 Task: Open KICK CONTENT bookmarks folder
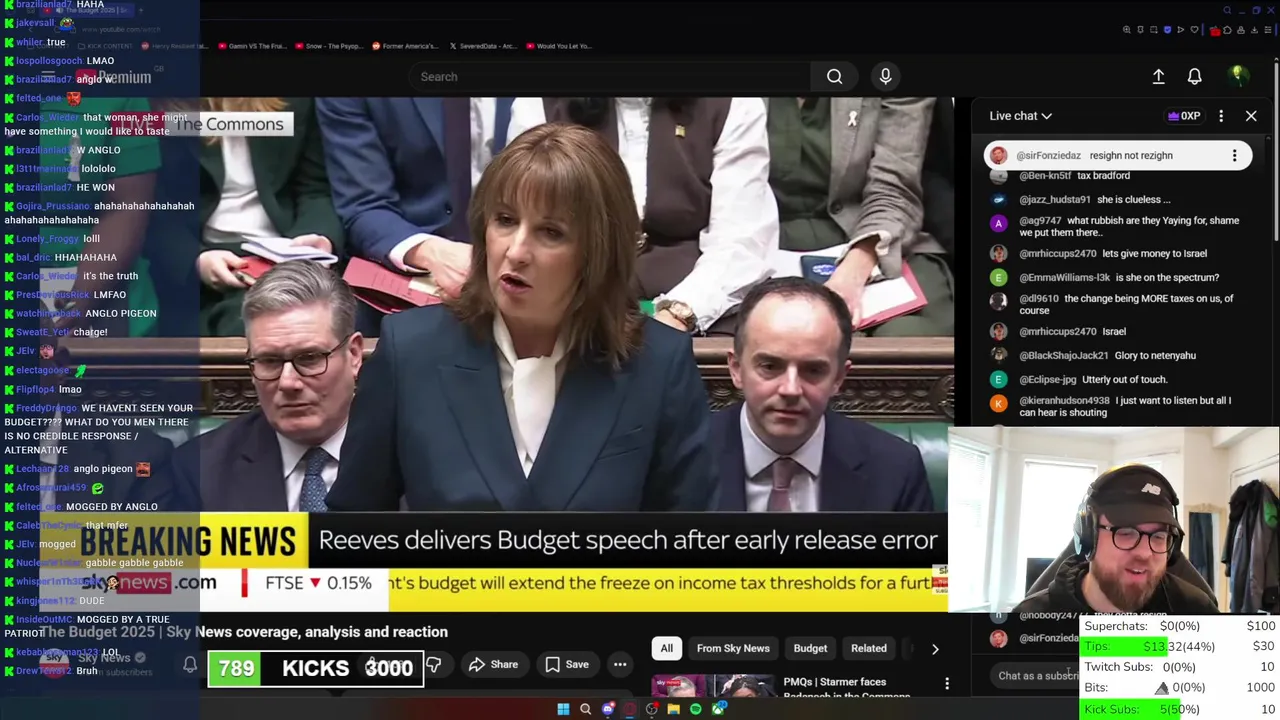pos(105,46)
